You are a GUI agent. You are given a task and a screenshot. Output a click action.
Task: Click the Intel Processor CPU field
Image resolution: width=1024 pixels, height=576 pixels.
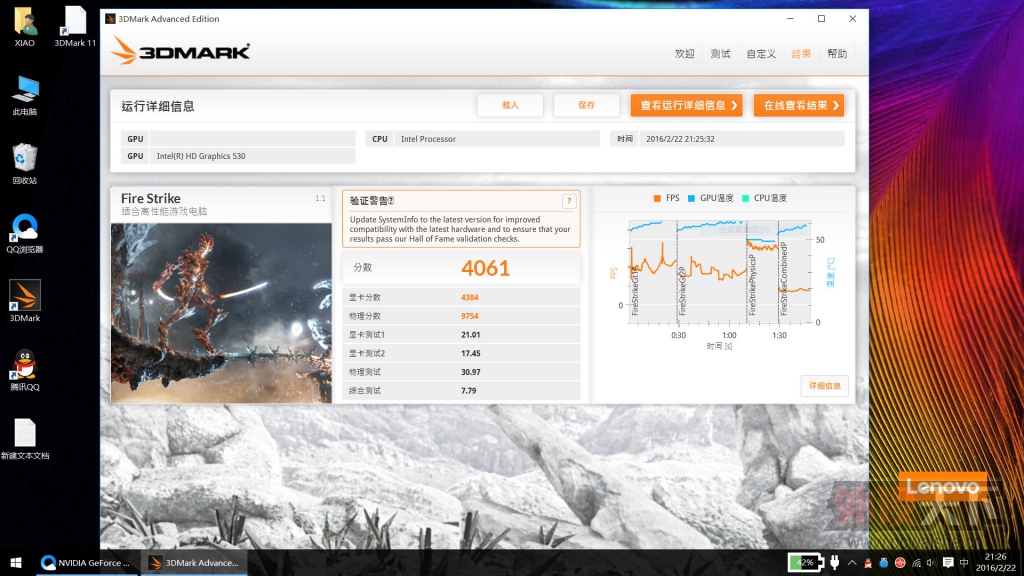pyautogui.click(x=496, y=139)
